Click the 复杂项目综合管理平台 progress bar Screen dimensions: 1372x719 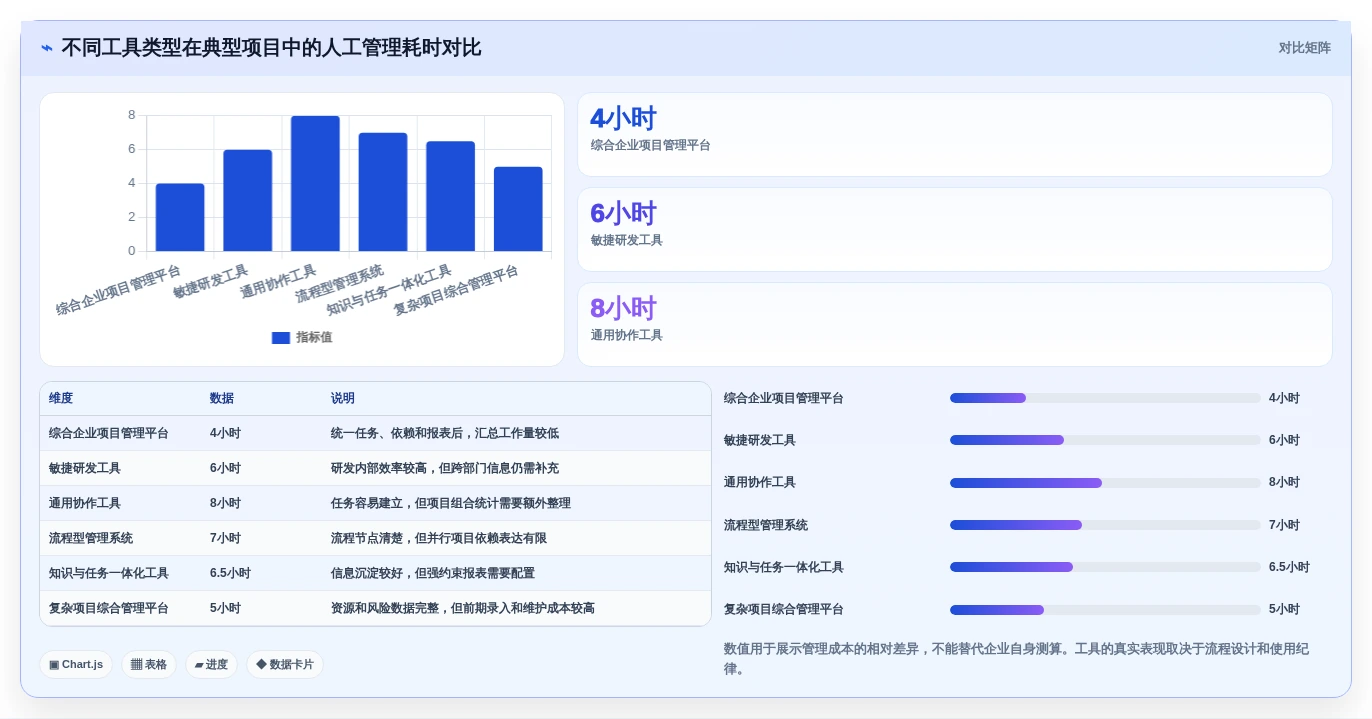point(1105,610)
